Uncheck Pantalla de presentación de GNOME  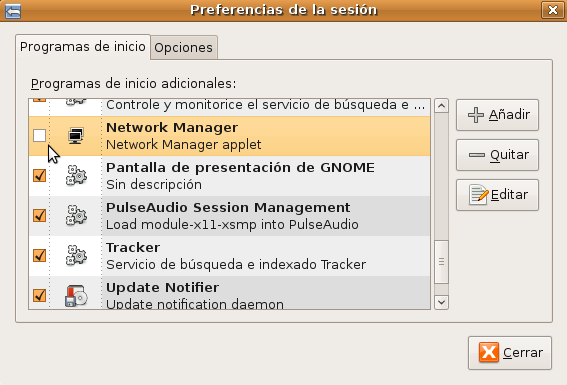[39, 175]
